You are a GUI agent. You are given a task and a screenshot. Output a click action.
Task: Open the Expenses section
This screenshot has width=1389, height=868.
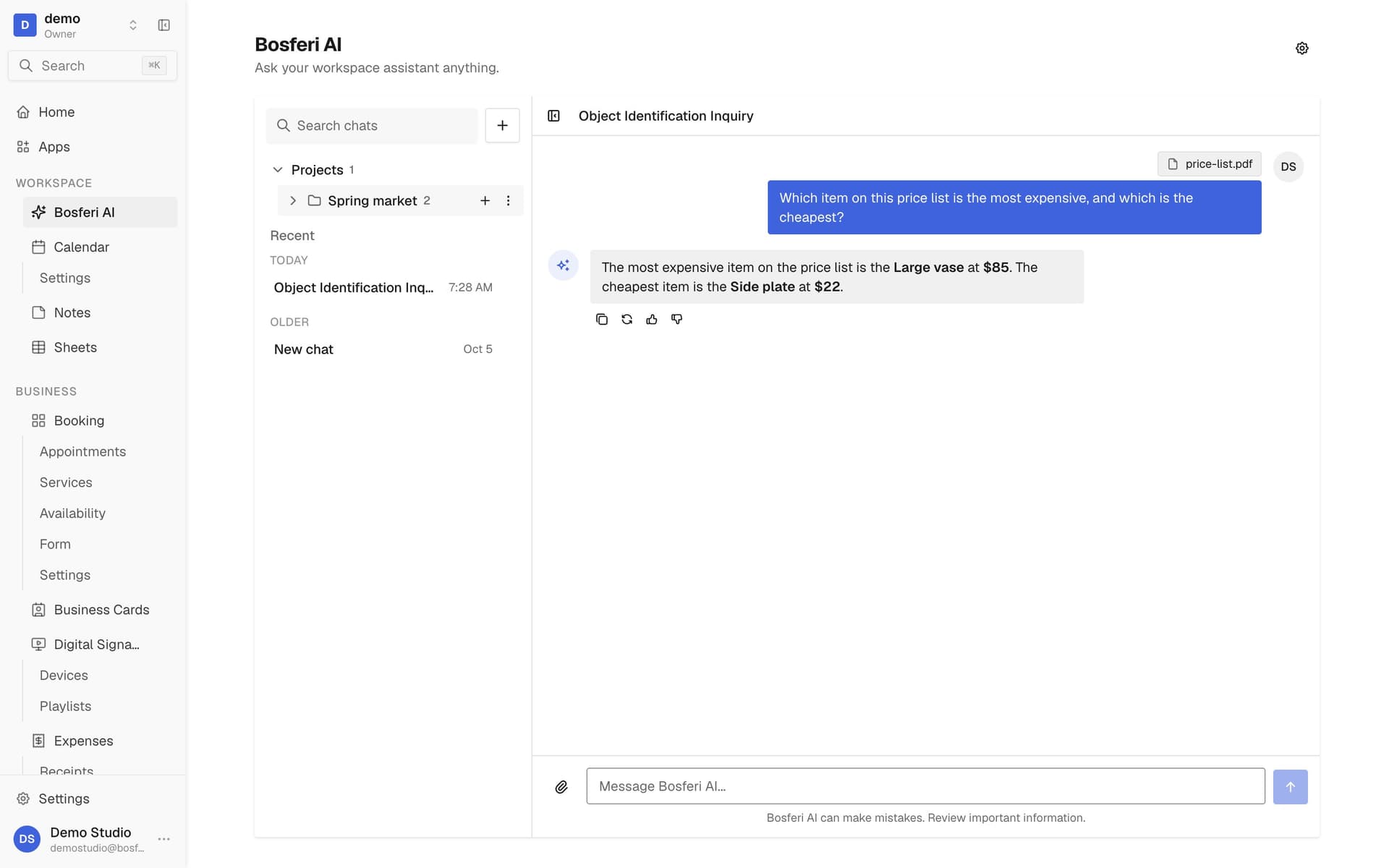(100, 741)
